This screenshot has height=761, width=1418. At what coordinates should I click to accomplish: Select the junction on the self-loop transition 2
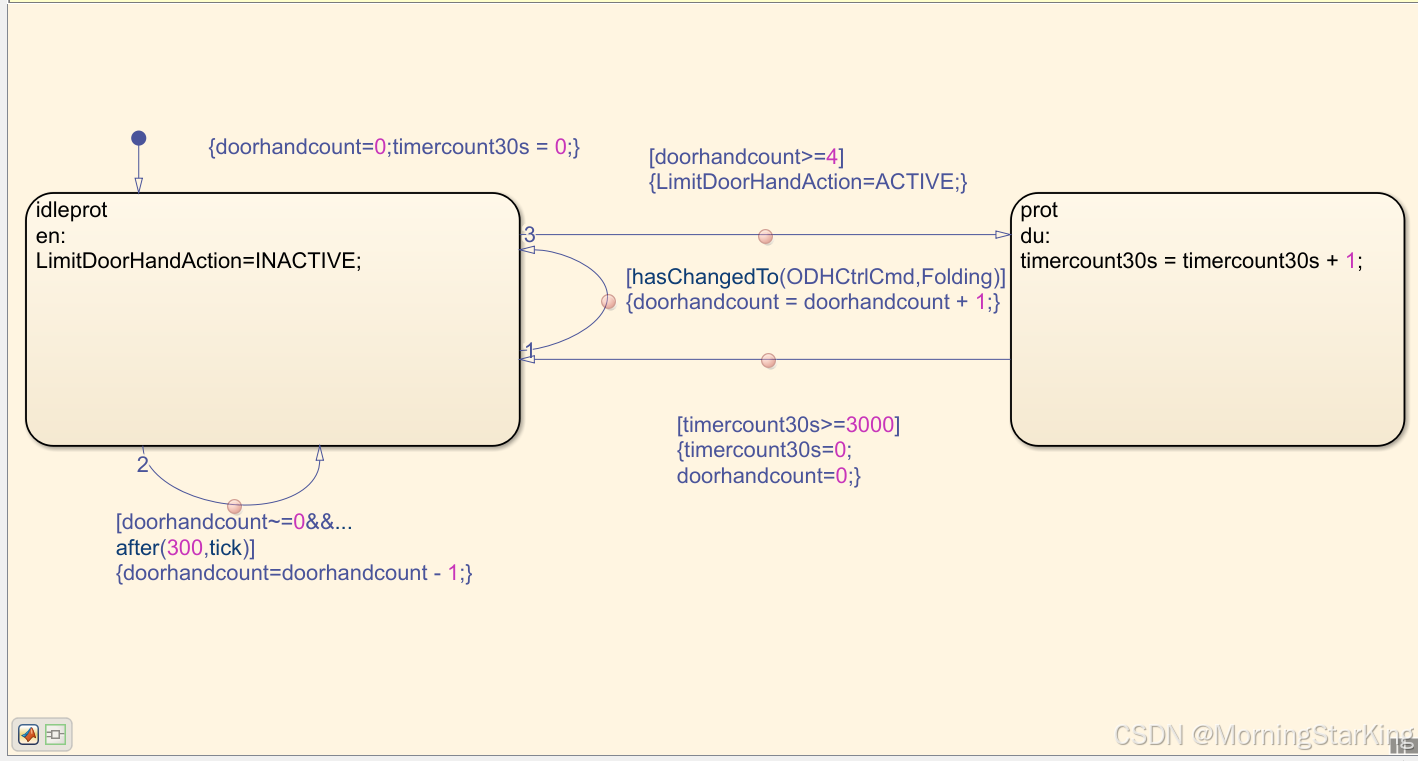(235, 506)
